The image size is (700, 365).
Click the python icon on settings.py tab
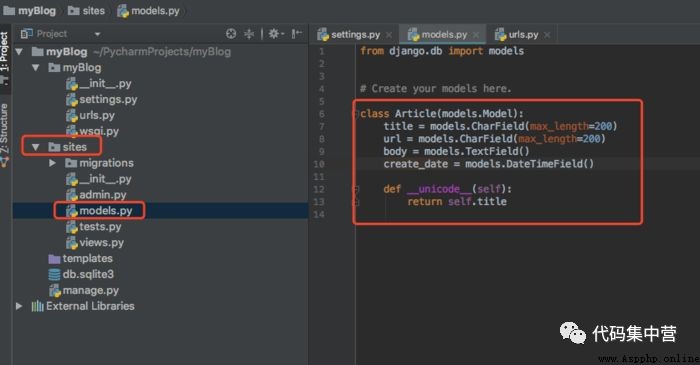pos(323,34)
